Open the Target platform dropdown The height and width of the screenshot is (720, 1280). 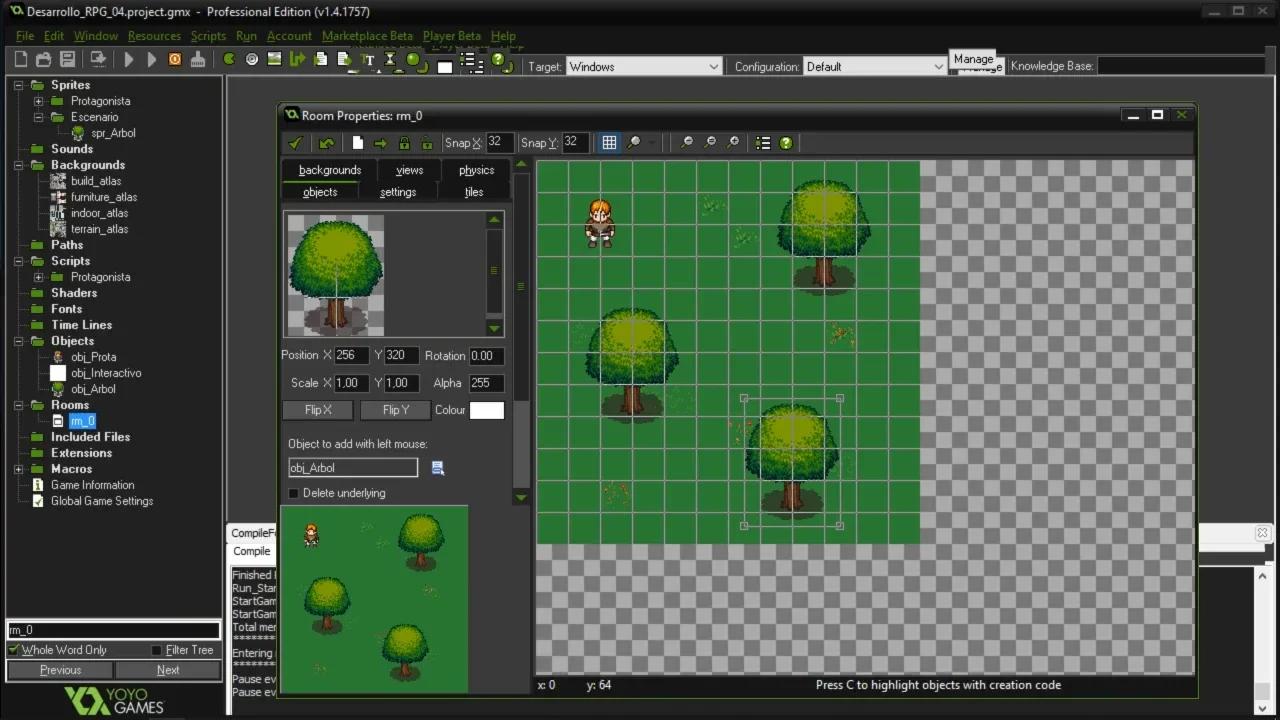click(x=643, y=67)
